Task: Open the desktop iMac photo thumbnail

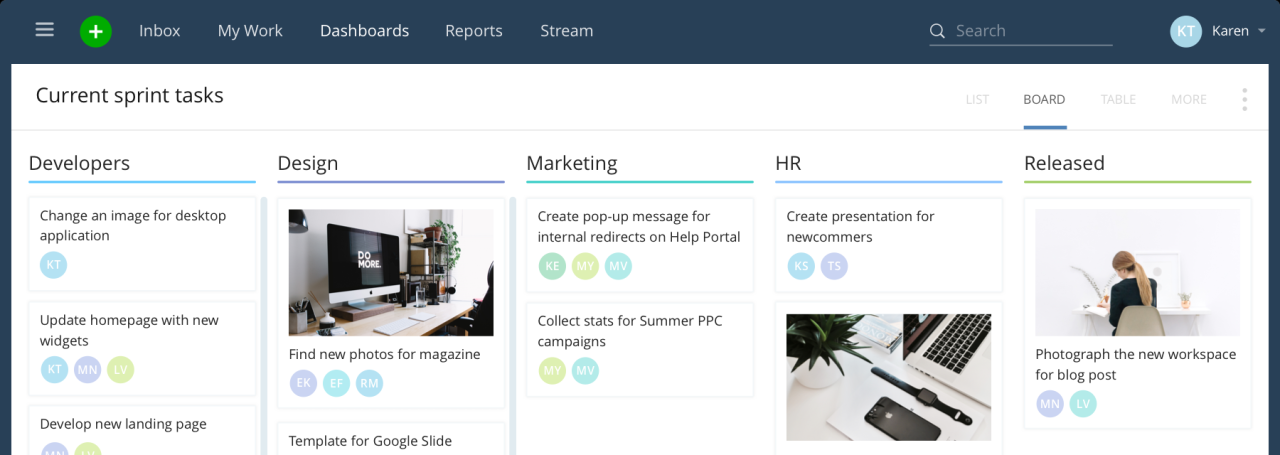Action: click(391, 272)
